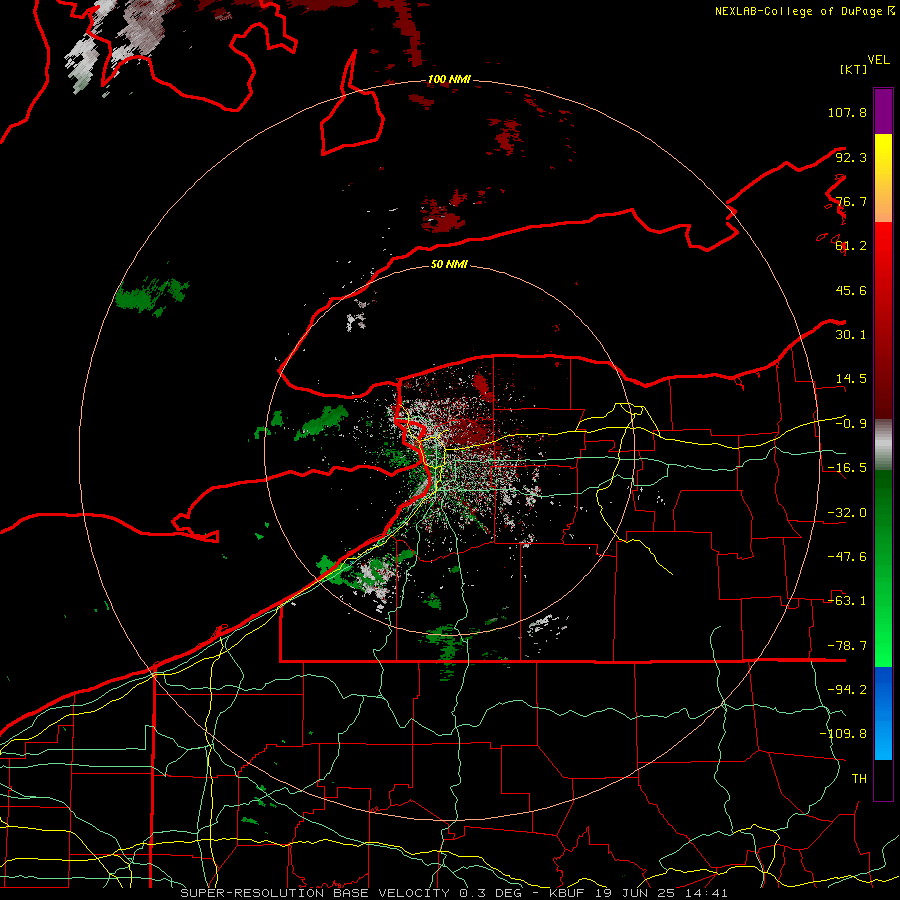The image size is (900, 900).
Task: Click the 14.5 velocity scale value
Action: pos(851,379)
